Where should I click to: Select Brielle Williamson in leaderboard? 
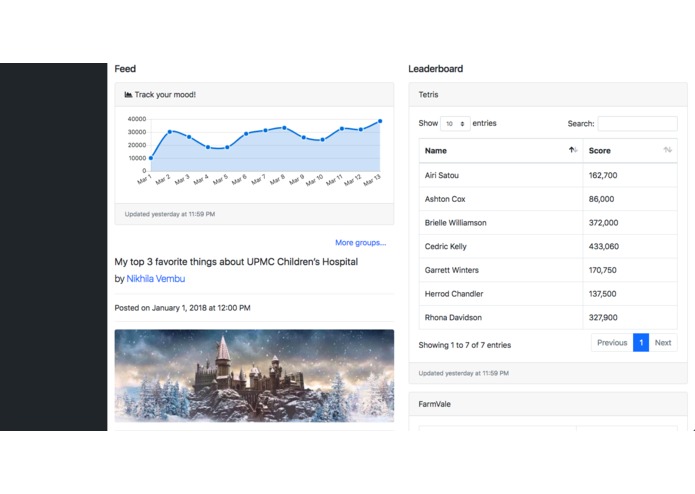pyautogui.click(x=456, y=223)
